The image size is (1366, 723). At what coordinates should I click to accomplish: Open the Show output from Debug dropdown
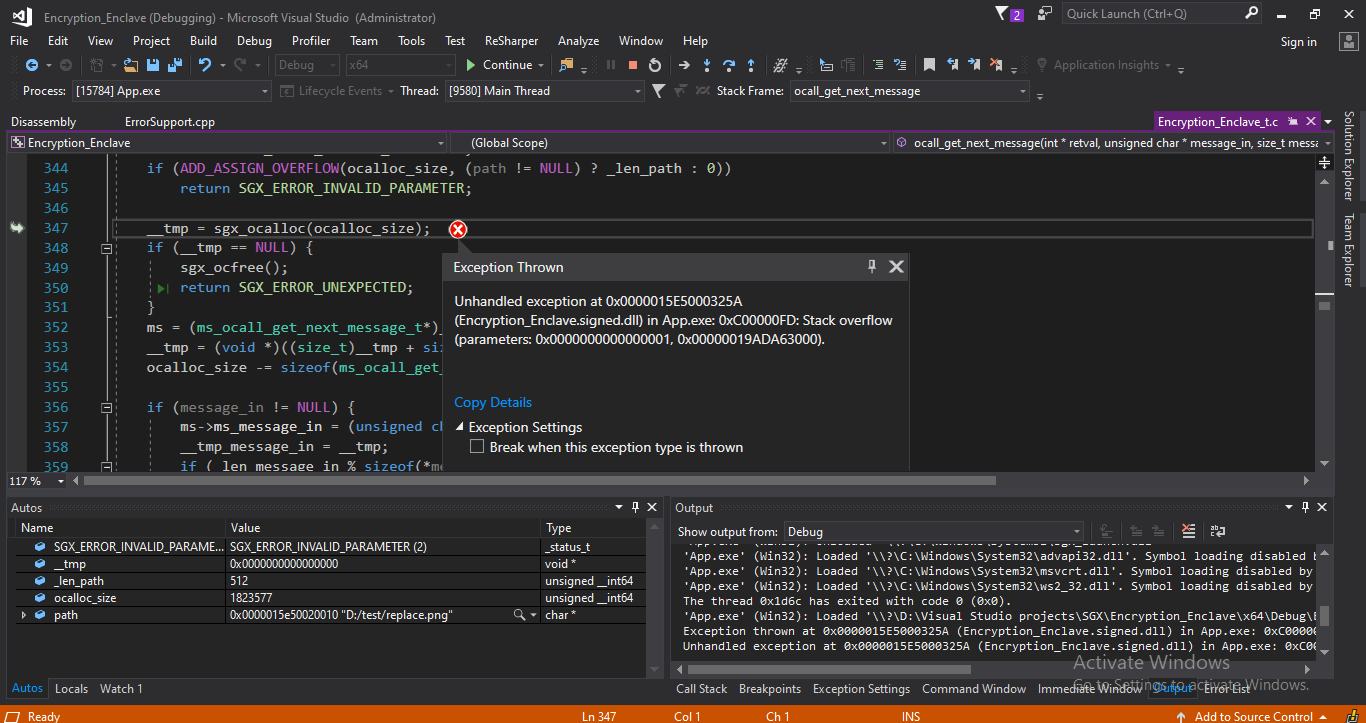[x=1075, y=531]
